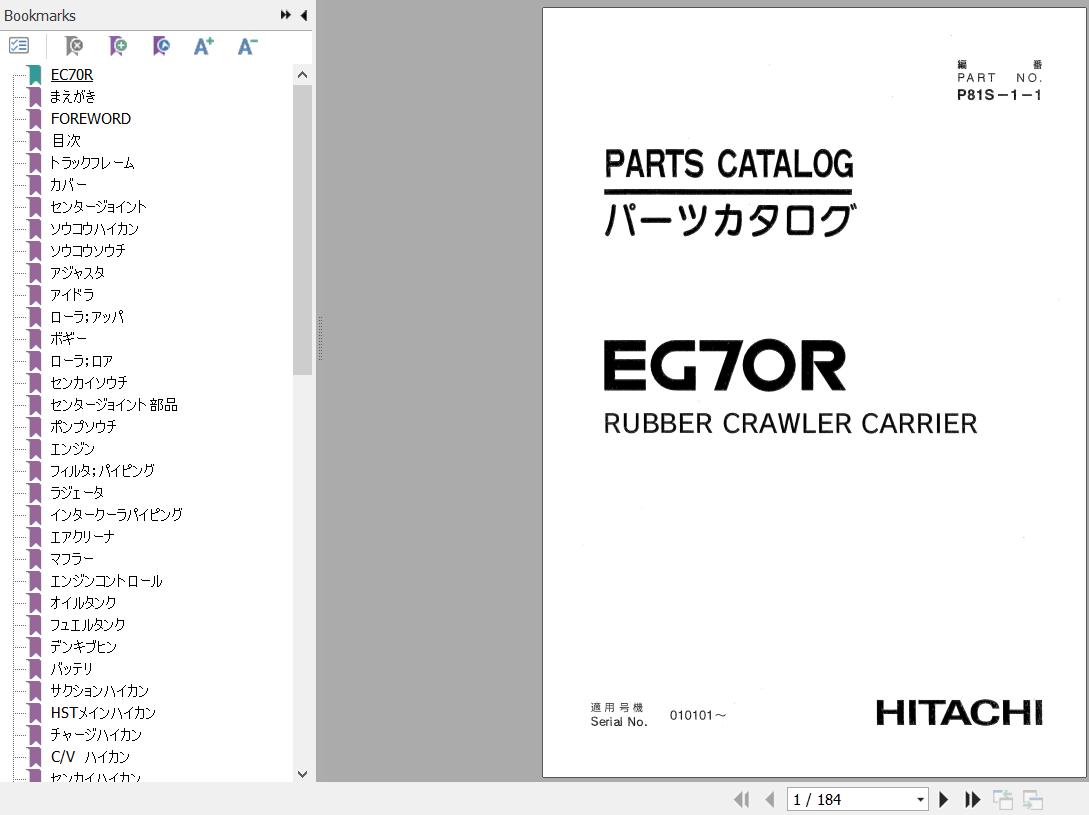Click the RUBBER CRAWLER CARRIER text
Viewport: 1089px width, 815px height.
(790, 424)
